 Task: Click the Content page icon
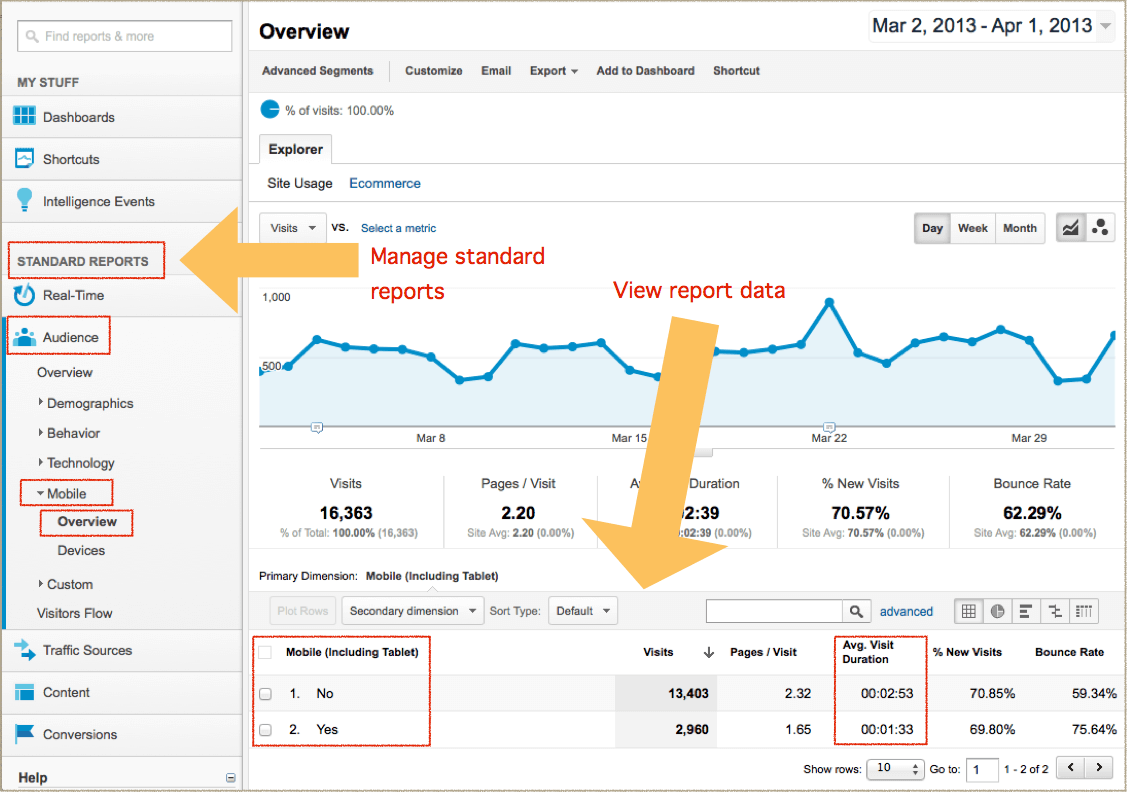tap(24, 692)
